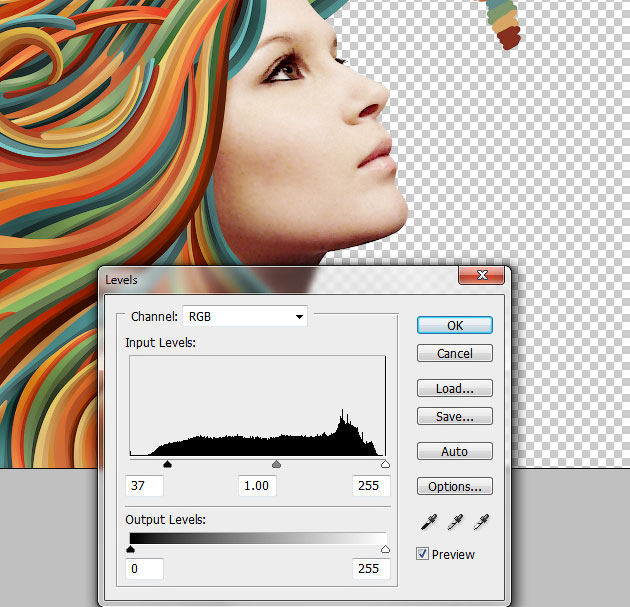630x607 pixels.
Task: Focus the output levels field showing 255
Action: click(x=371, y=568)
